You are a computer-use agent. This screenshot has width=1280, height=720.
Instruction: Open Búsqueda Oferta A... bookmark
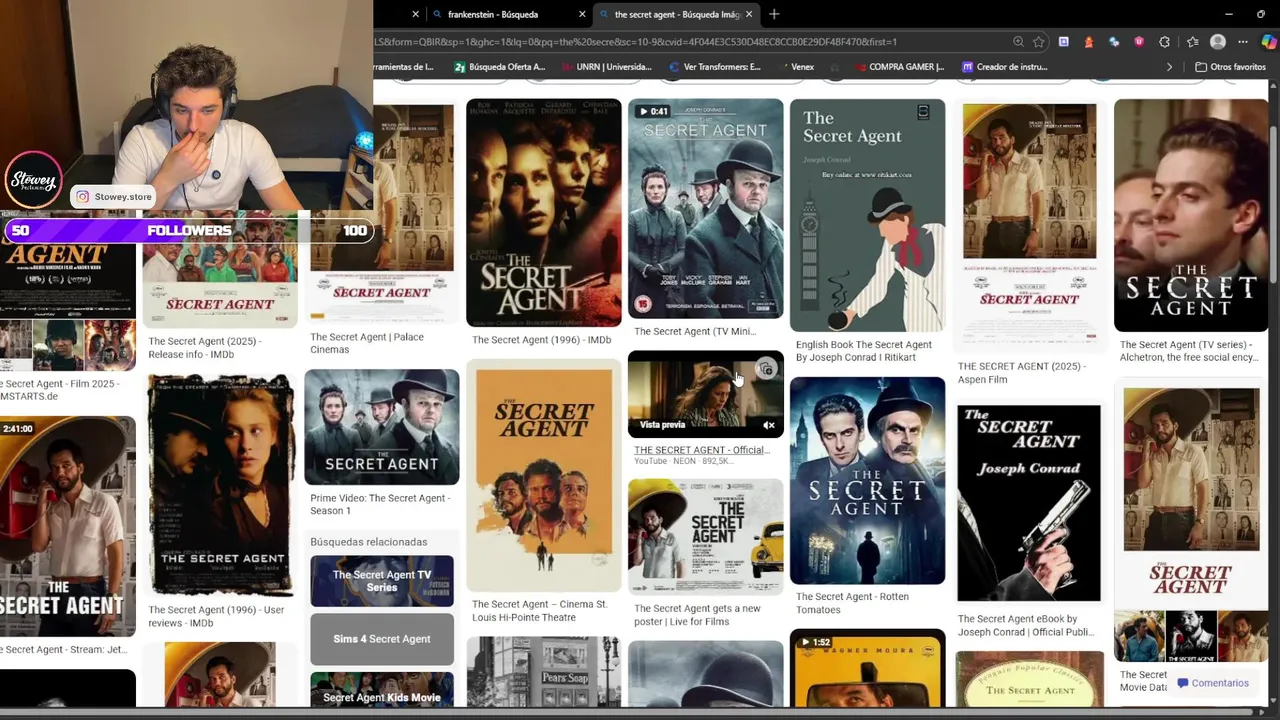(499, 67)
